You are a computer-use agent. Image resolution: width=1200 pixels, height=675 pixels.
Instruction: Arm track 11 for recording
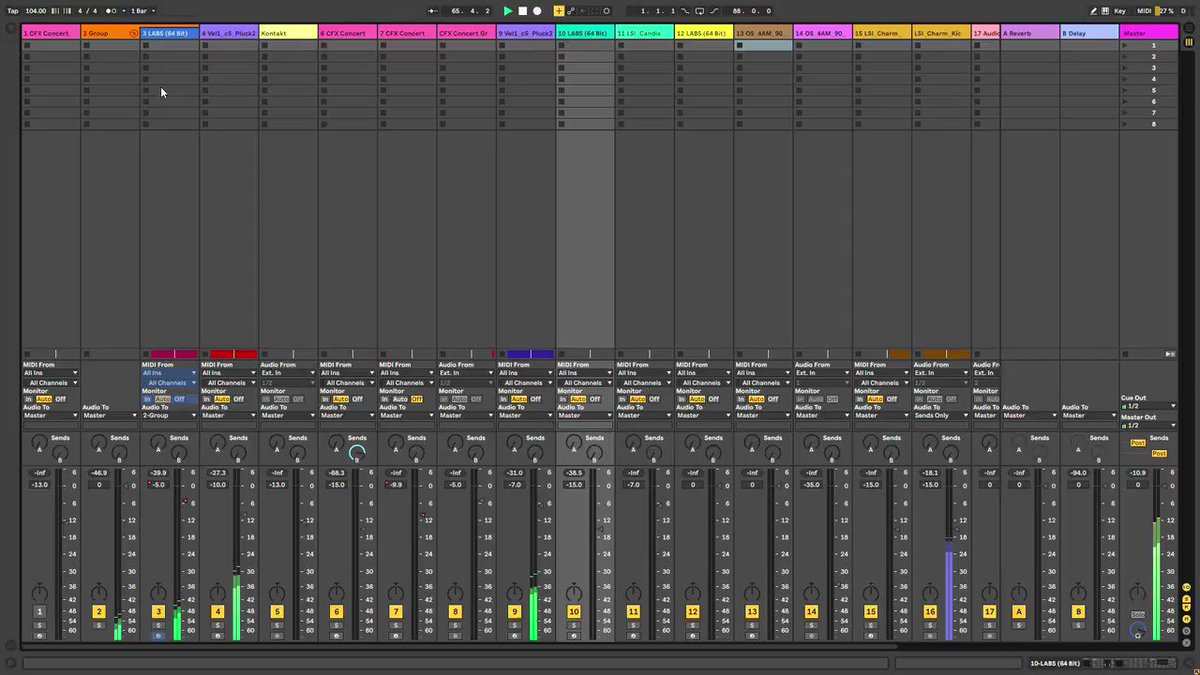[x=634, y=635]
